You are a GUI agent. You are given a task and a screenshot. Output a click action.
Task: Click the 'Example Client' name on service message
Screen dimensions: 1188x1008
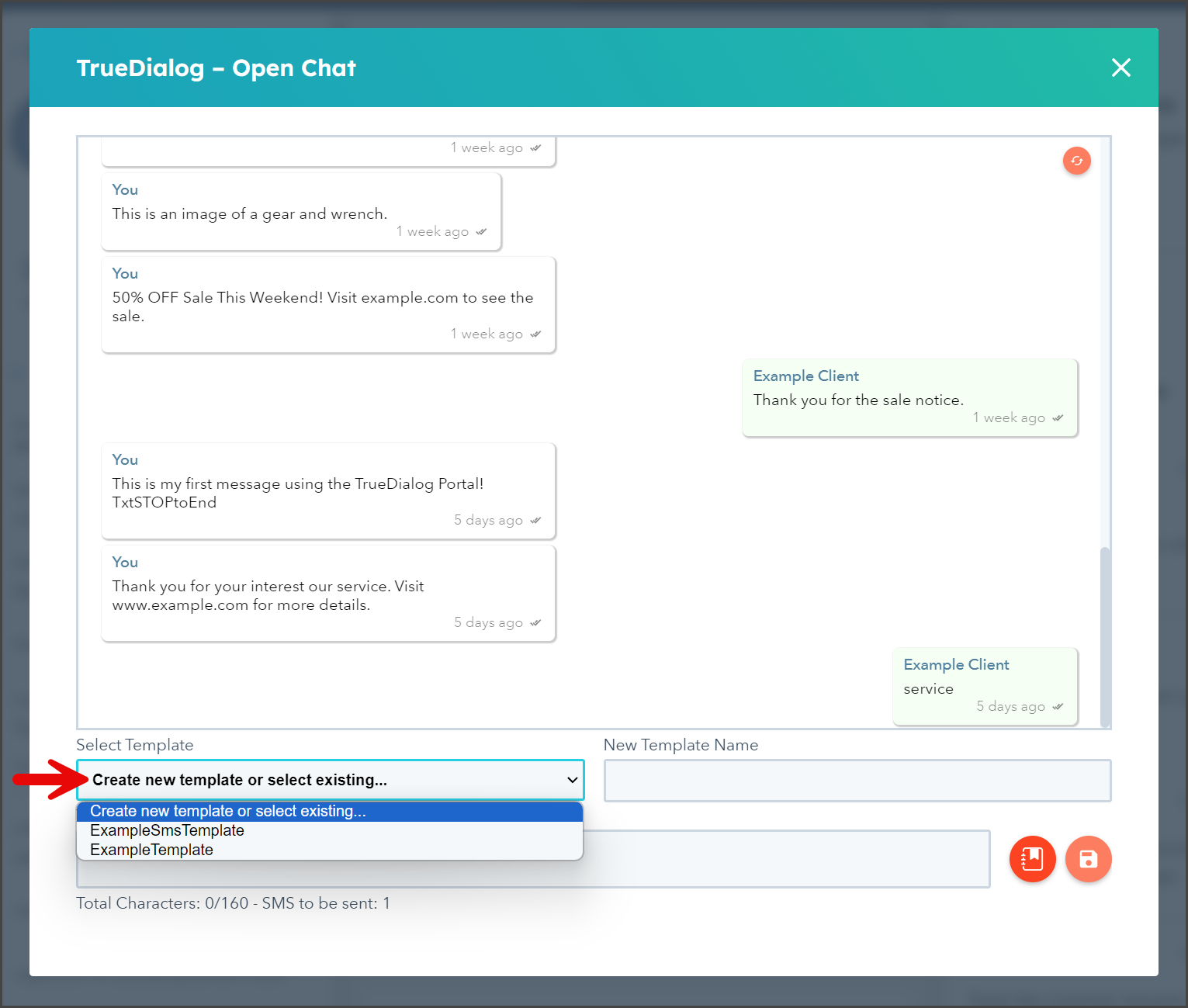click(x=956, y=664)
